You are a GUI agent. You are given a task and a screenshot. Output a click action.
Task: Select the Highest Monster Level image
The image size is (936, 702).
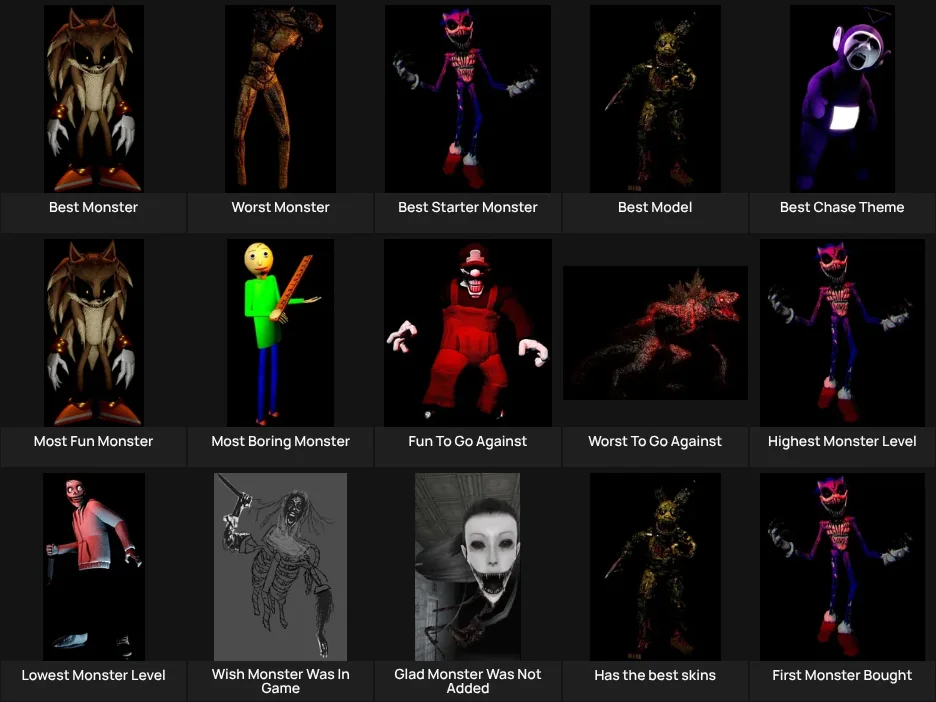[842, 332]
